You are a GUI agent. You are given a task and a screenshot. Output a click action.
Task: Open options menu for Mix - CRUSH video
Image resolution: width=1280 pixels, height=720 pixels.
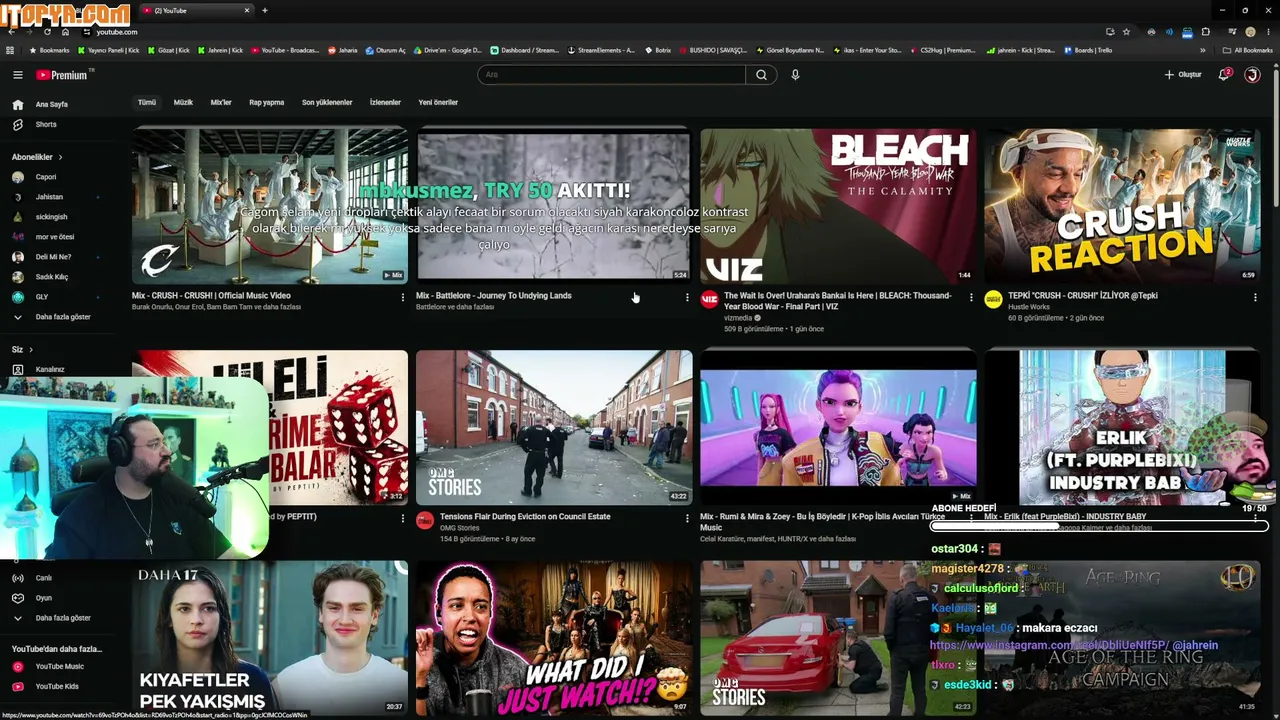403,297
